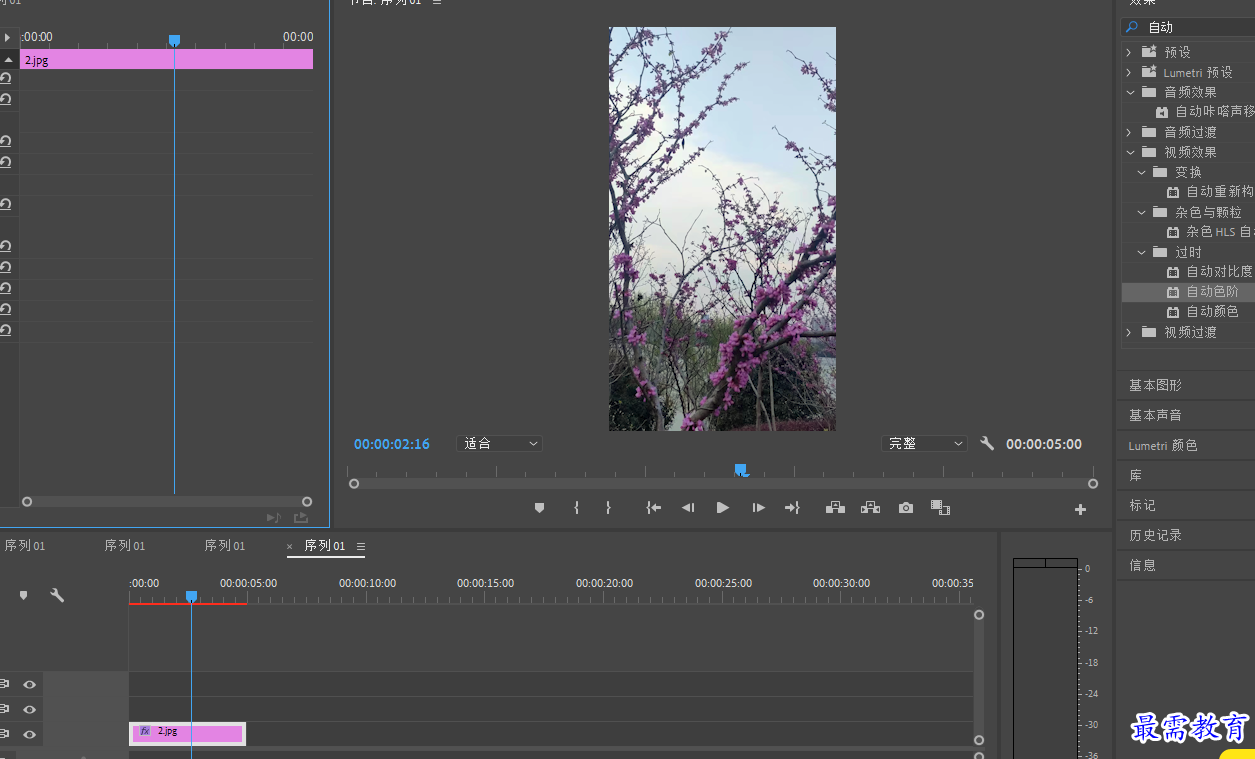Select the 自动对比度 effect
Image resolution: width=1255 pixels, height=759 pixels.
tap(1219, 272)
